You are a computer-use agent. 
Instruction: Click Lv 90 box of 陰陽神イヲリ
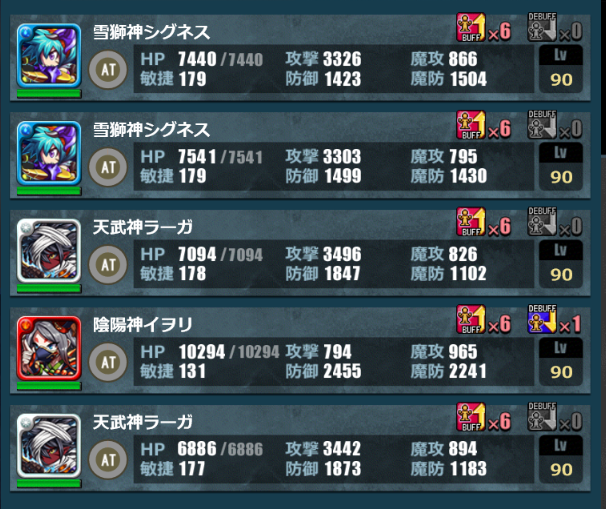pos(561,361)
